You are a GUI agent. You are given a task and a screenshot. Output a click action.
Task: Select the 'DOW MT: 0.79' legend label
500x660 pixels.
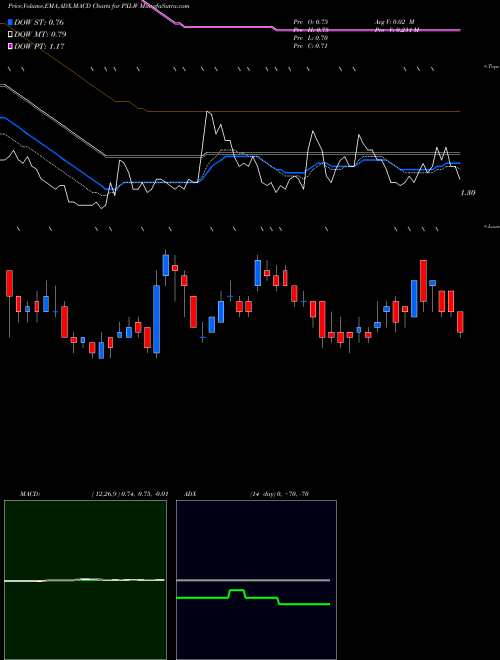click(40, 35)
